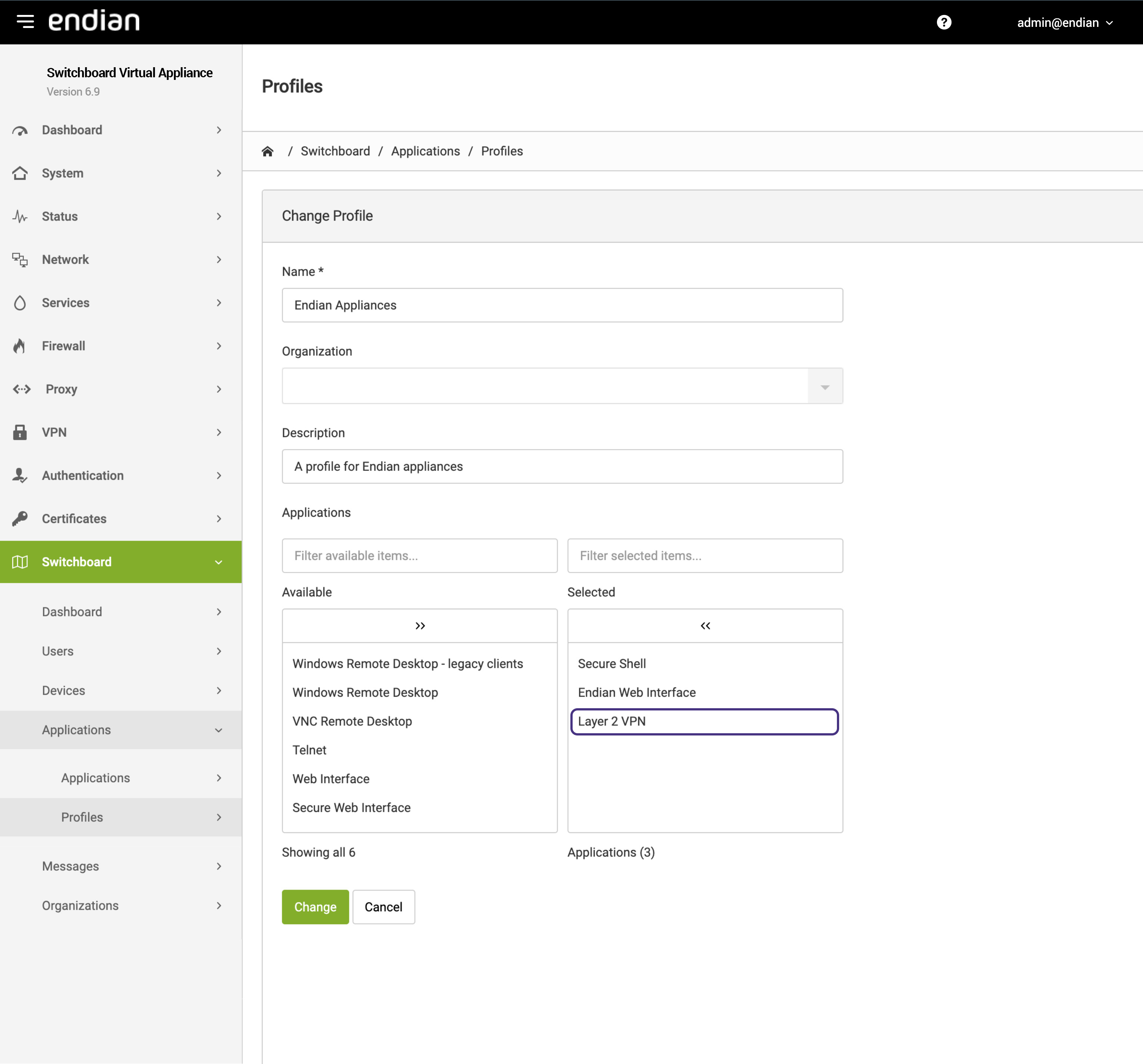
Task: Open the Certificates menu item
Action: tap(121, 518)
